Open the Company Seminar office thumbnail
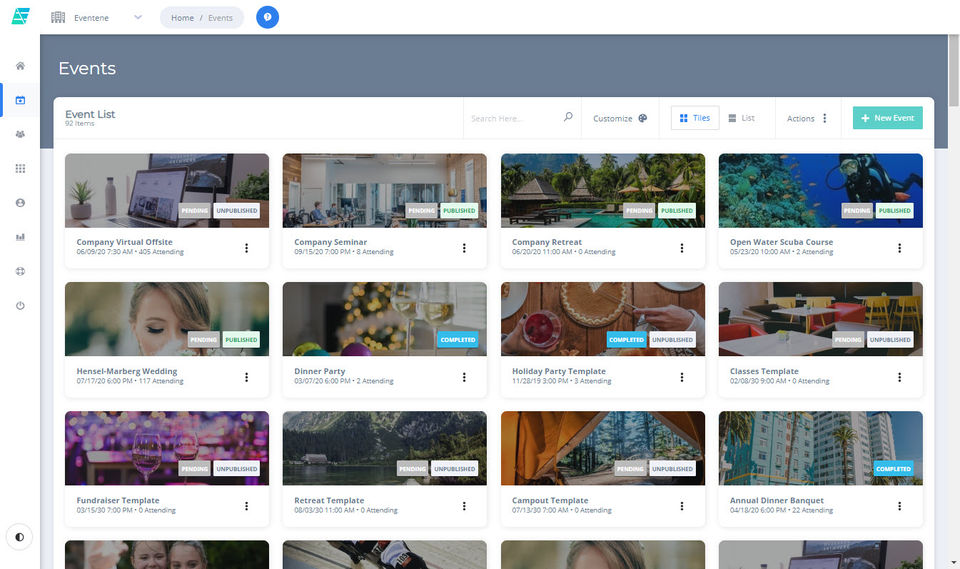 click(384, 190)
